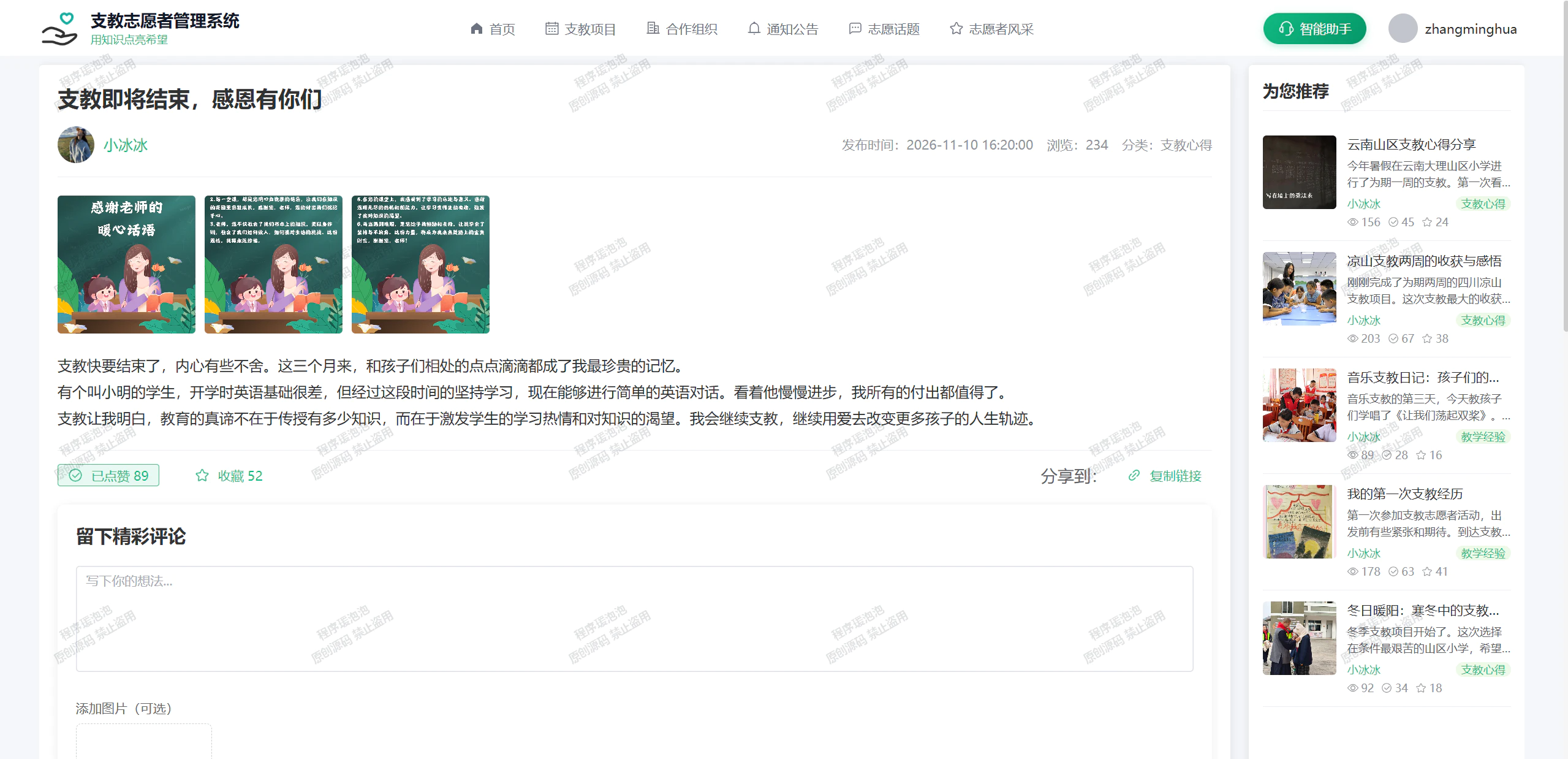Click the favorites star icon showing 24
The width and height of the screenshot is (1568, 759).
click(1427, 222)
